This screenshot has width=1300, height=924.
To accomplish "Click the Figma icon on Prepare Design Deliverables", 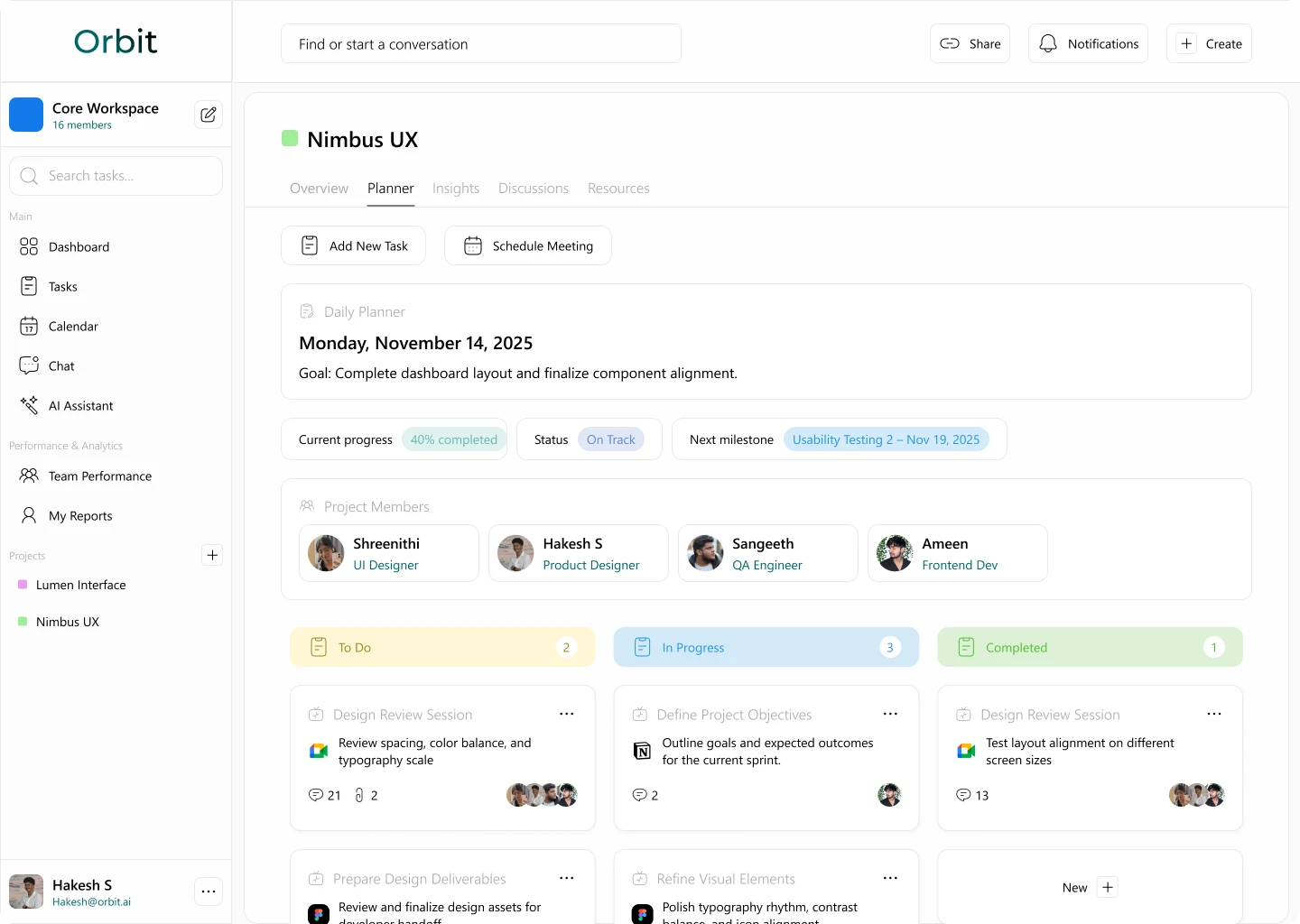I will pos(319,914).
